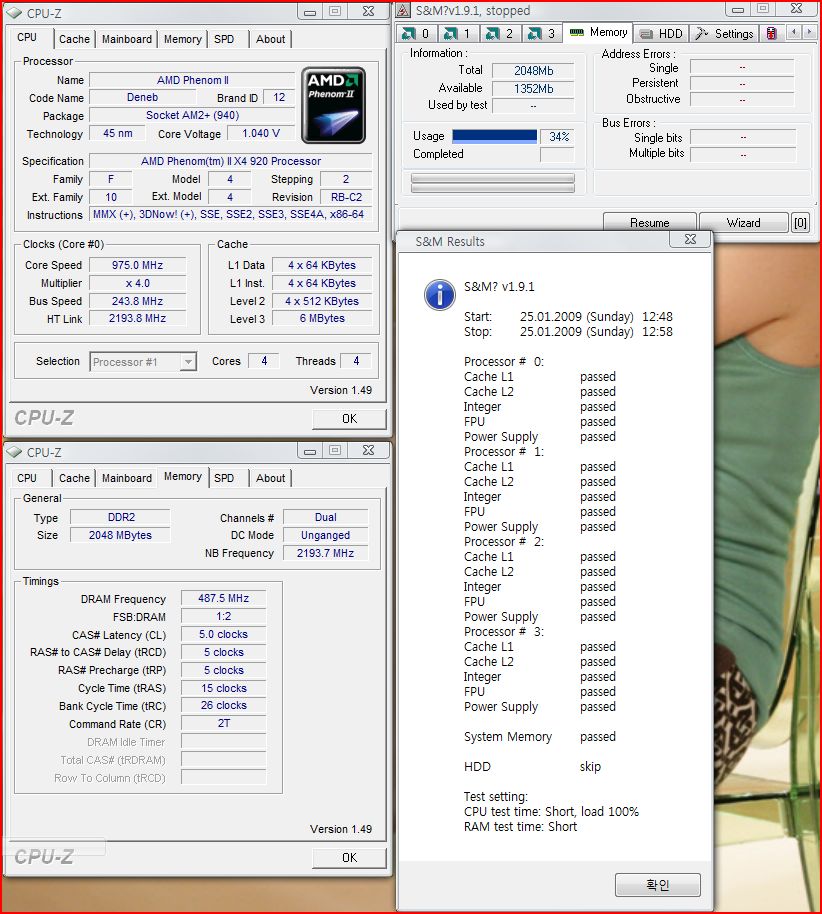Viewport: 822px width, 914px height.
Task: Click the S&M Available memory value '1352Mb'
Action: coord(533,89)
